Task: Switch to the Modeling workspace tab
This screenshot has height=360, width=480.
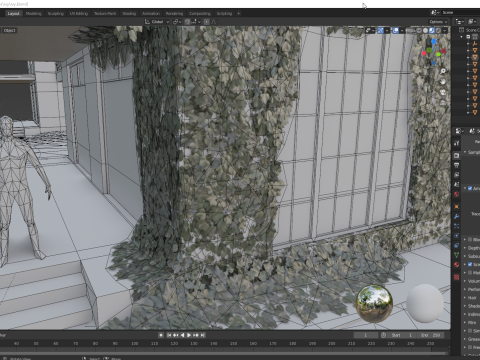Action: 34,13
